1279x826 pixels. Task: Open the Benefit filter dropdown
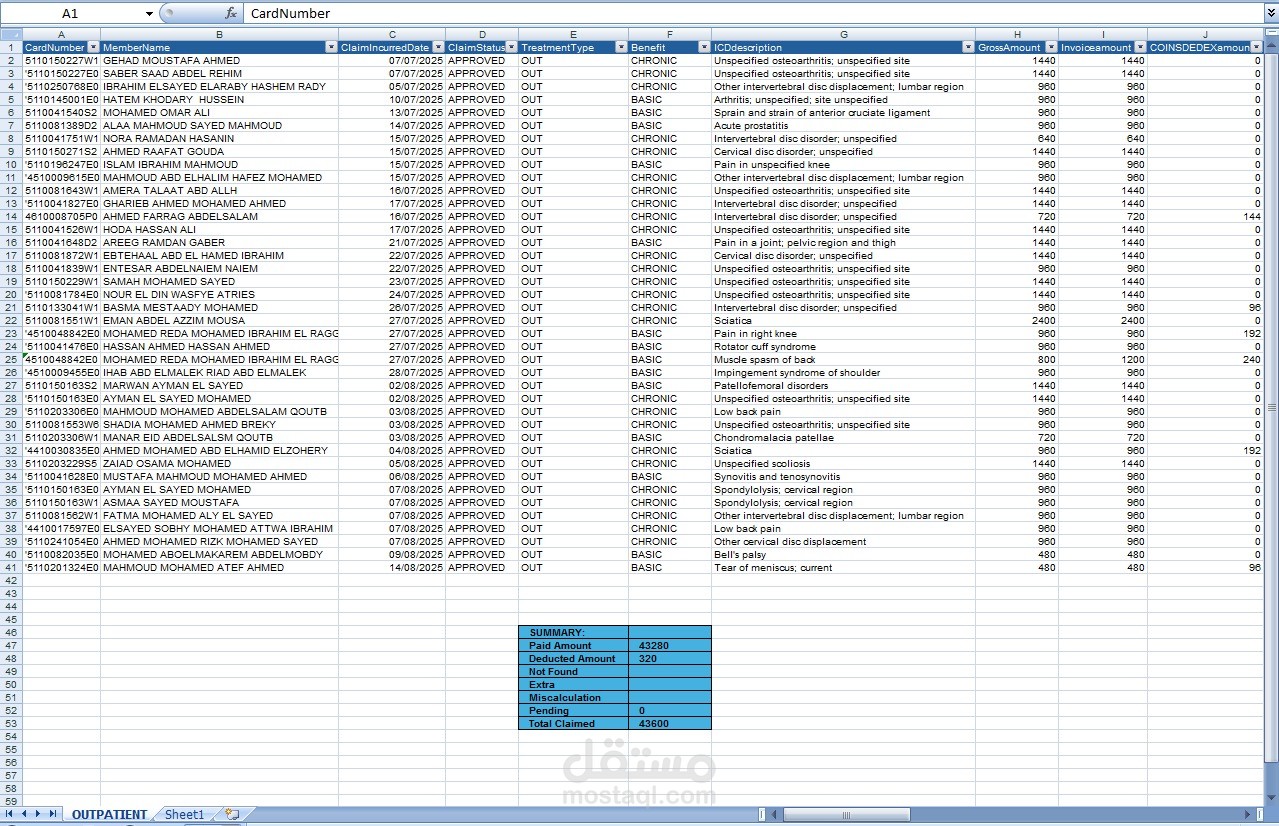tap(705, 47)
